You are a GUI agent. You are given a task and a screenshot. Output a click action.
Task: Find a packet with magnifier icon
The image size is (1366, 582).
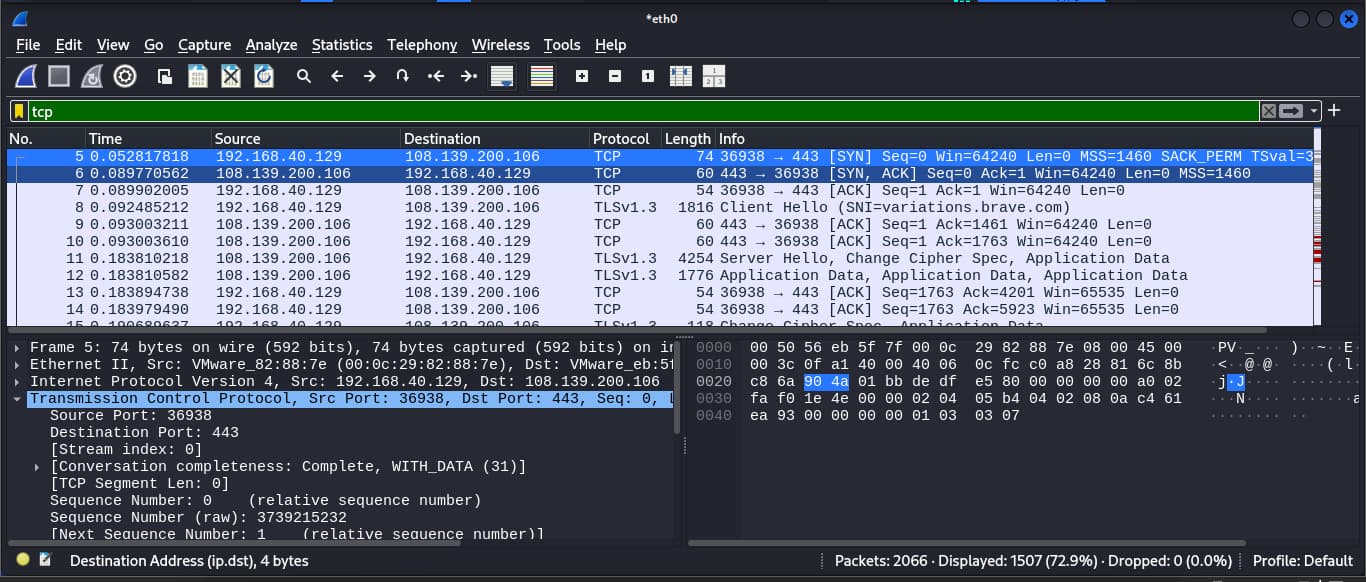tap(304, 76)
